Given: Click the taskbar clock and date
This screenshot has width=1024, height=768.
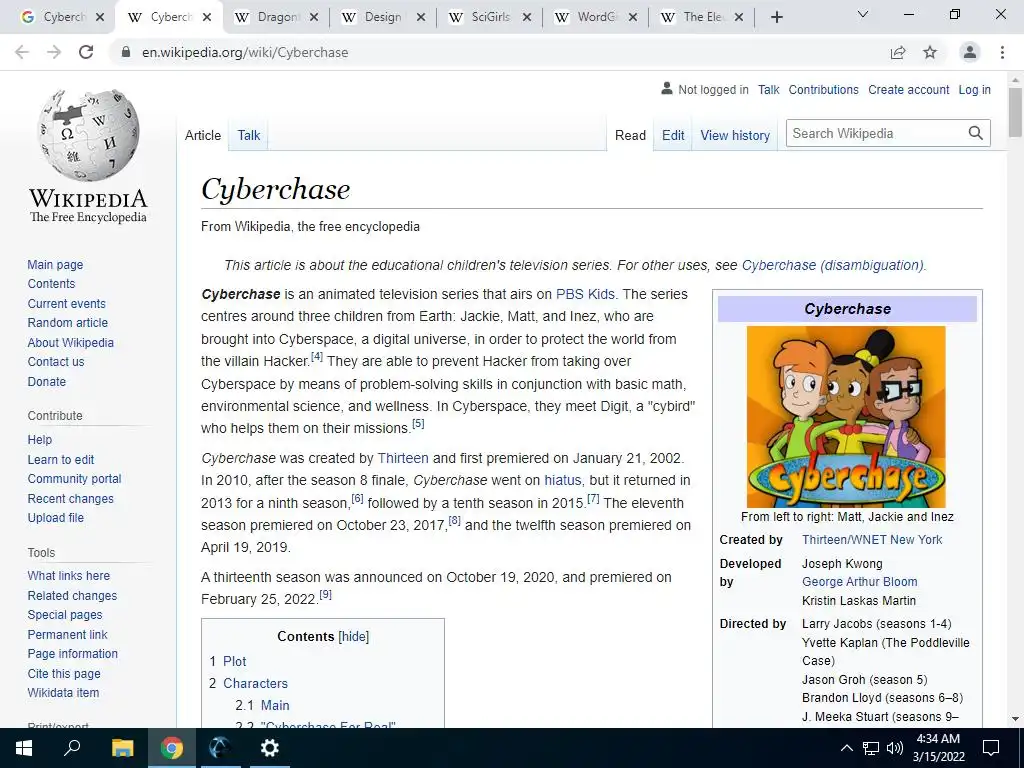Looking at the screenshot, I should (x=938, y=748).
